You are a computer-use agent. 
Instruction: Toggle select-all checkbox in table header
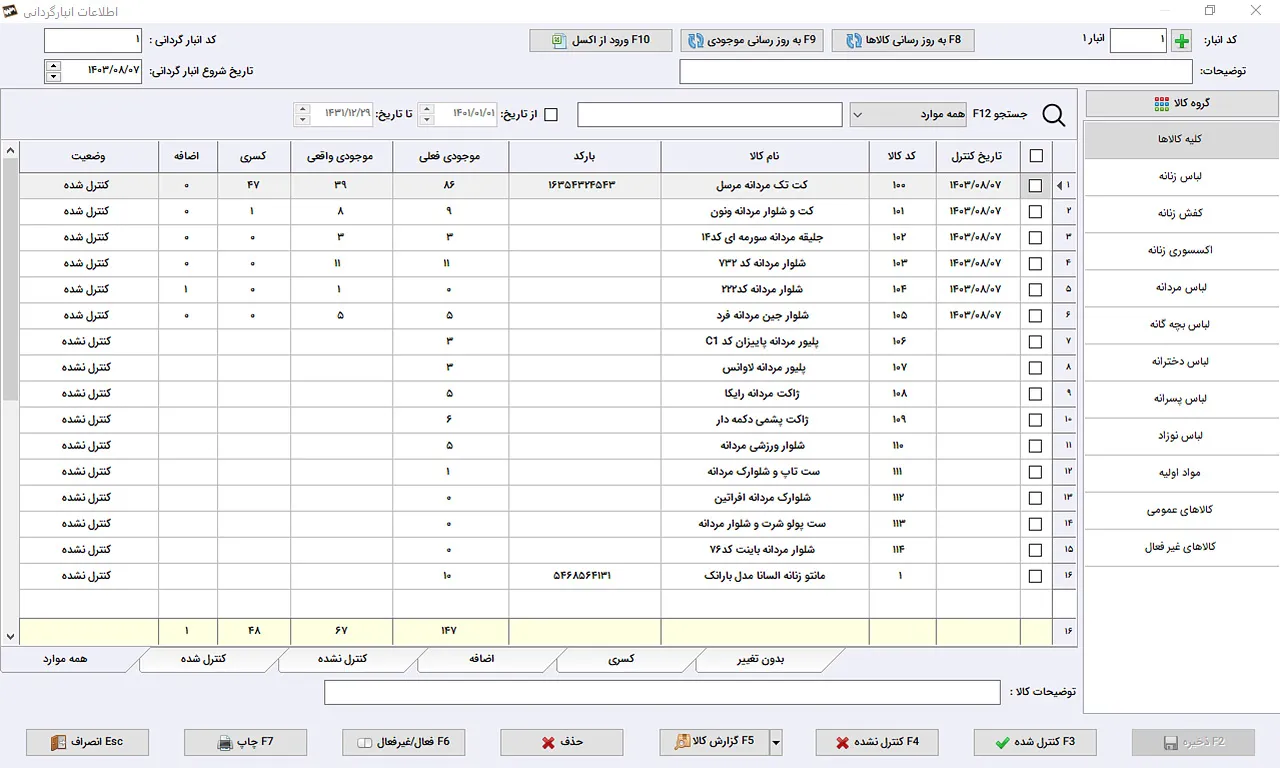pos(1035,156)
